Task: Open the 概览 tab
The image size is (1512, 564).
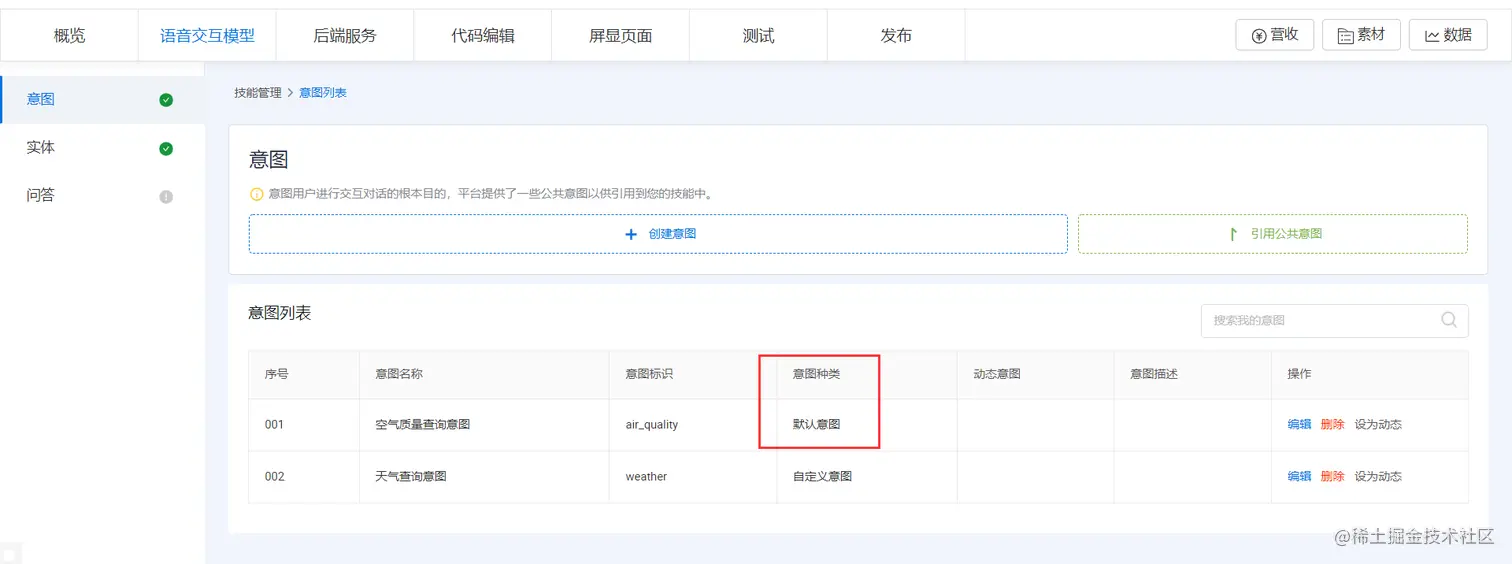Action: pos(69,36)
